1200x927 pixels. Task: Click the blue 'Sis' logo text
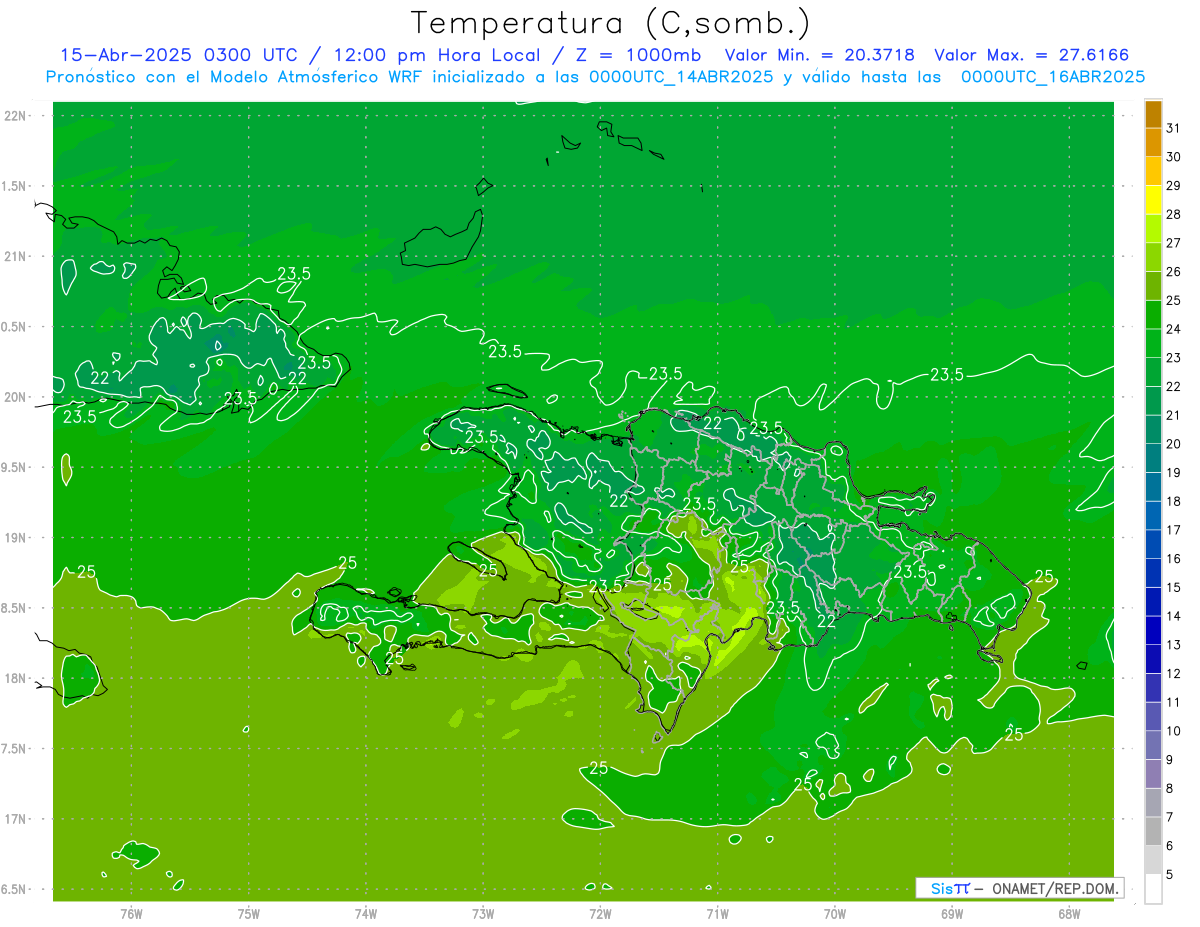943,888
